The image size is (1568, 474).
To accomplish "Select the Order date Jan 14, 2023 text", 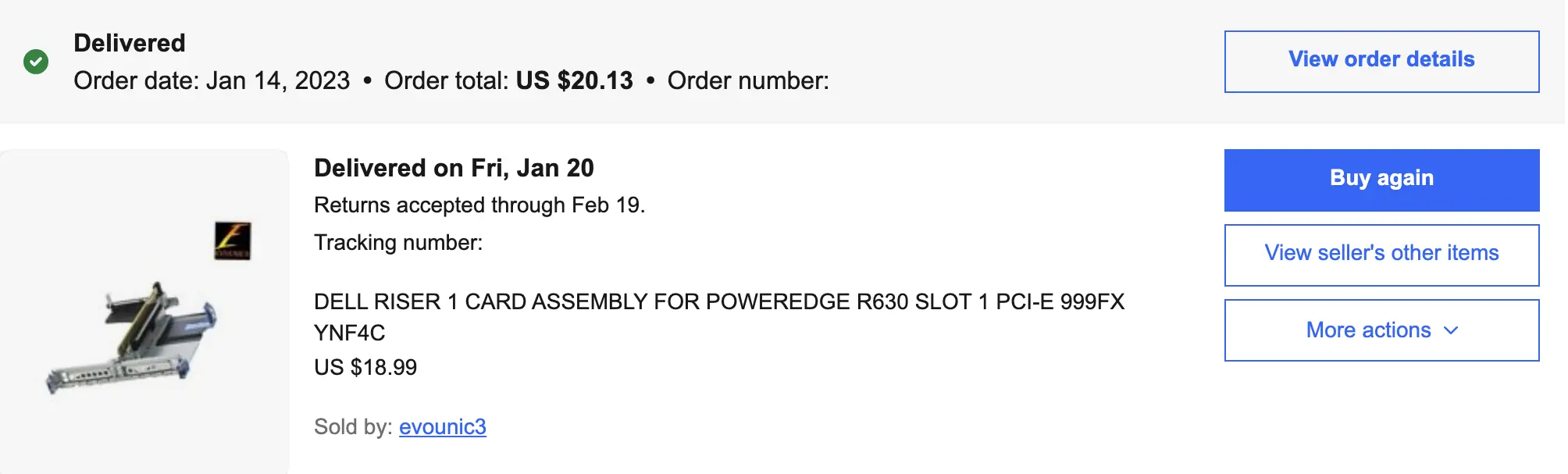I will point(212,81).
